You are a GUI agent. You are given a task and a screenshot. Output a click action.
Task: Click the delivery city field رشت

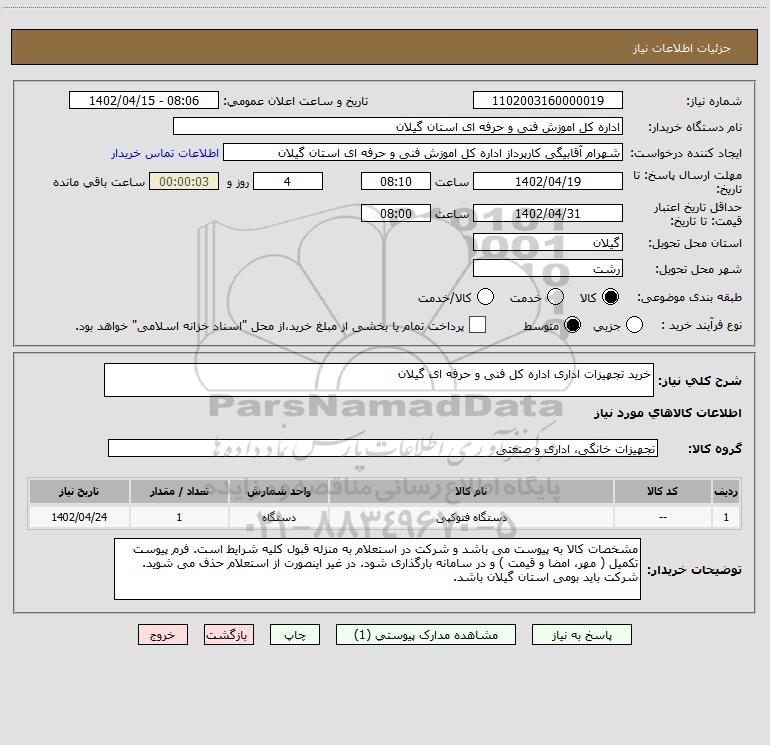point(548,269)
